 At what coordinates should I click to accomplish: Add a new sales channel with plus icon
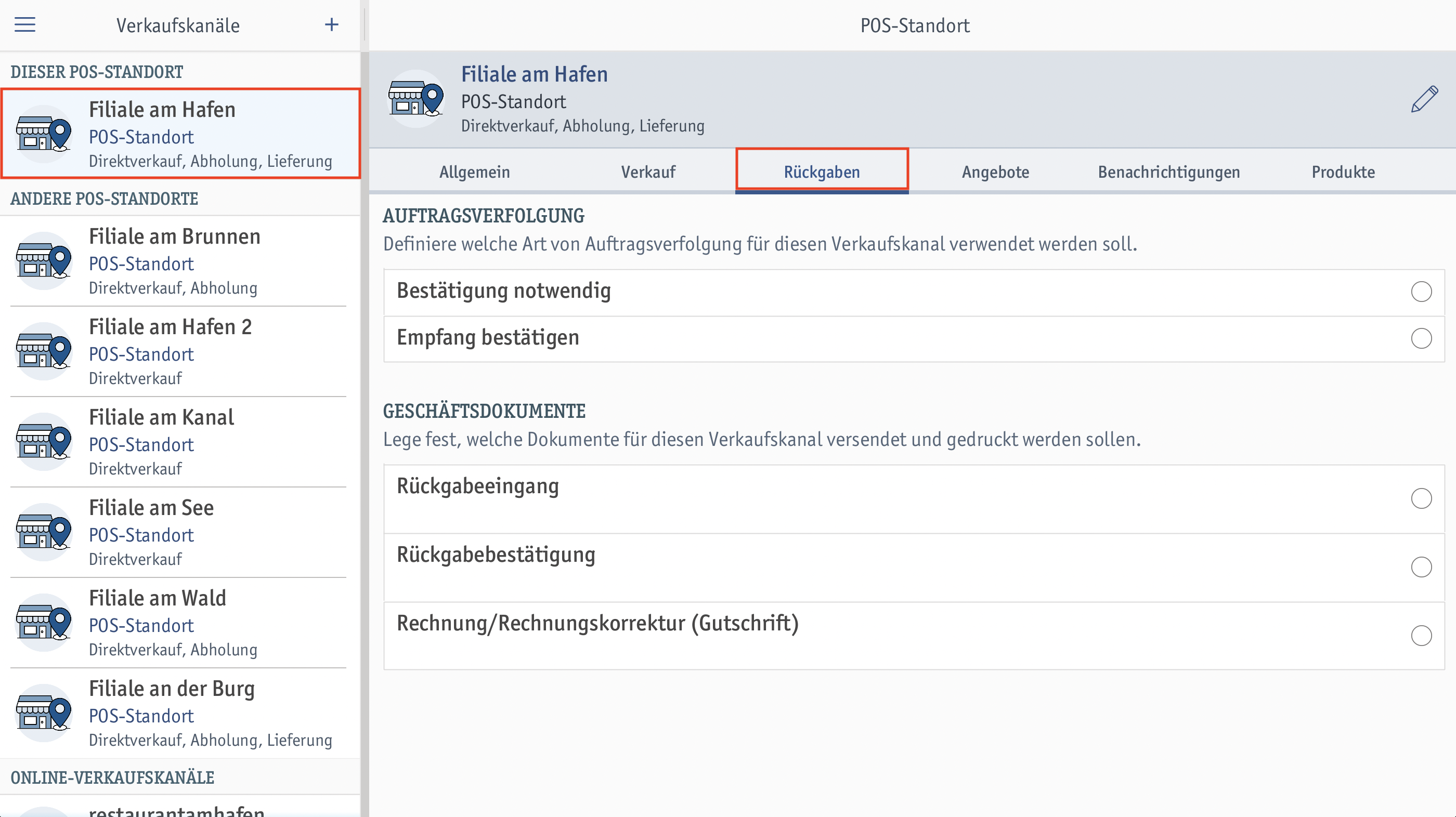click(332, 25)
